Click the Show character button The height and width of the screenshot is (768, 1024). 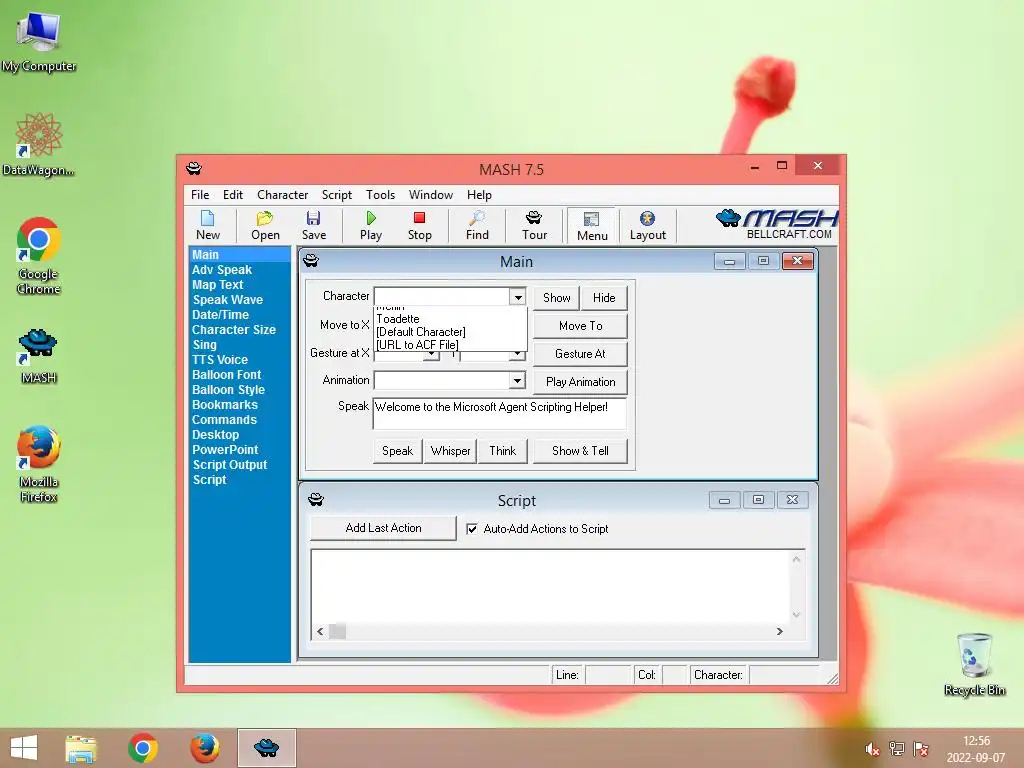tap(556, 298)
